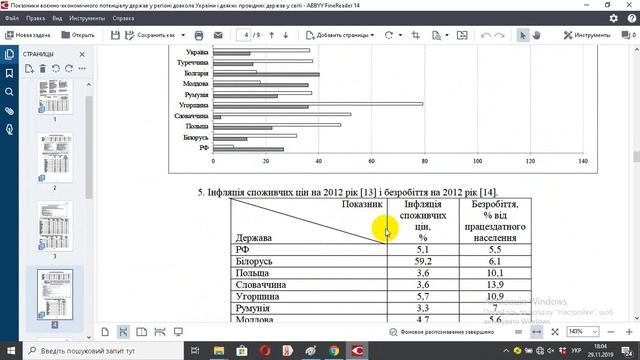Image resolution: width=640 pixels, height=360 pixels.
Task: Select page 4 thumbnail
Action: 55,294
